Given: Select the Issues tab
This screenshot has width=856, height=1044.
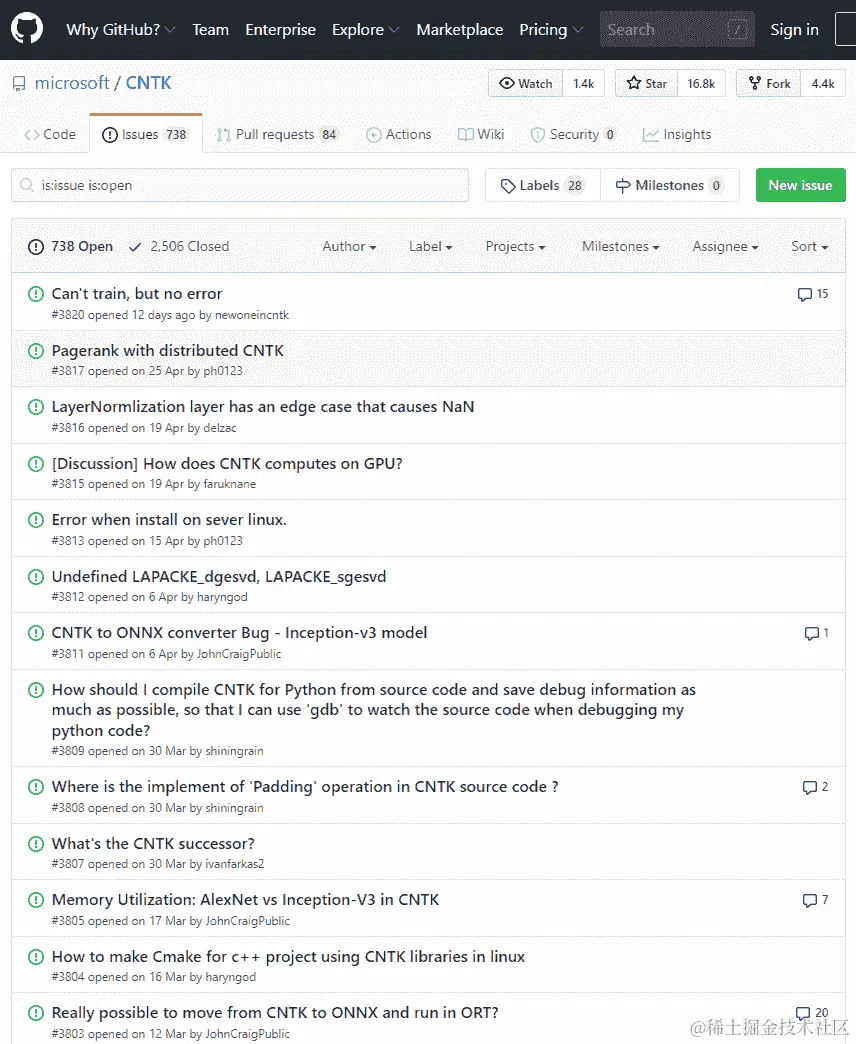Looking at the screenshot, I should point(146,134).
